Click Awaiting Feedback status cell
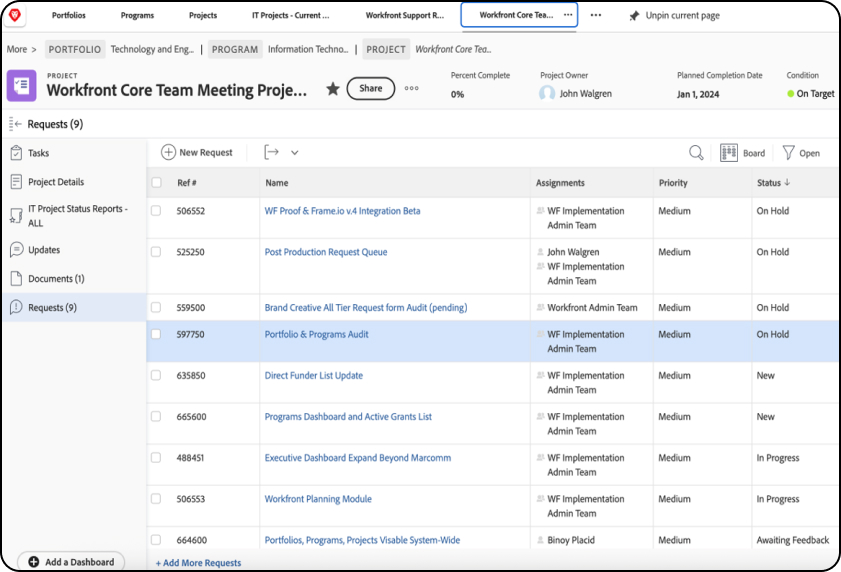The height and width of the screenshot is (572, 841). pos(793,540)
